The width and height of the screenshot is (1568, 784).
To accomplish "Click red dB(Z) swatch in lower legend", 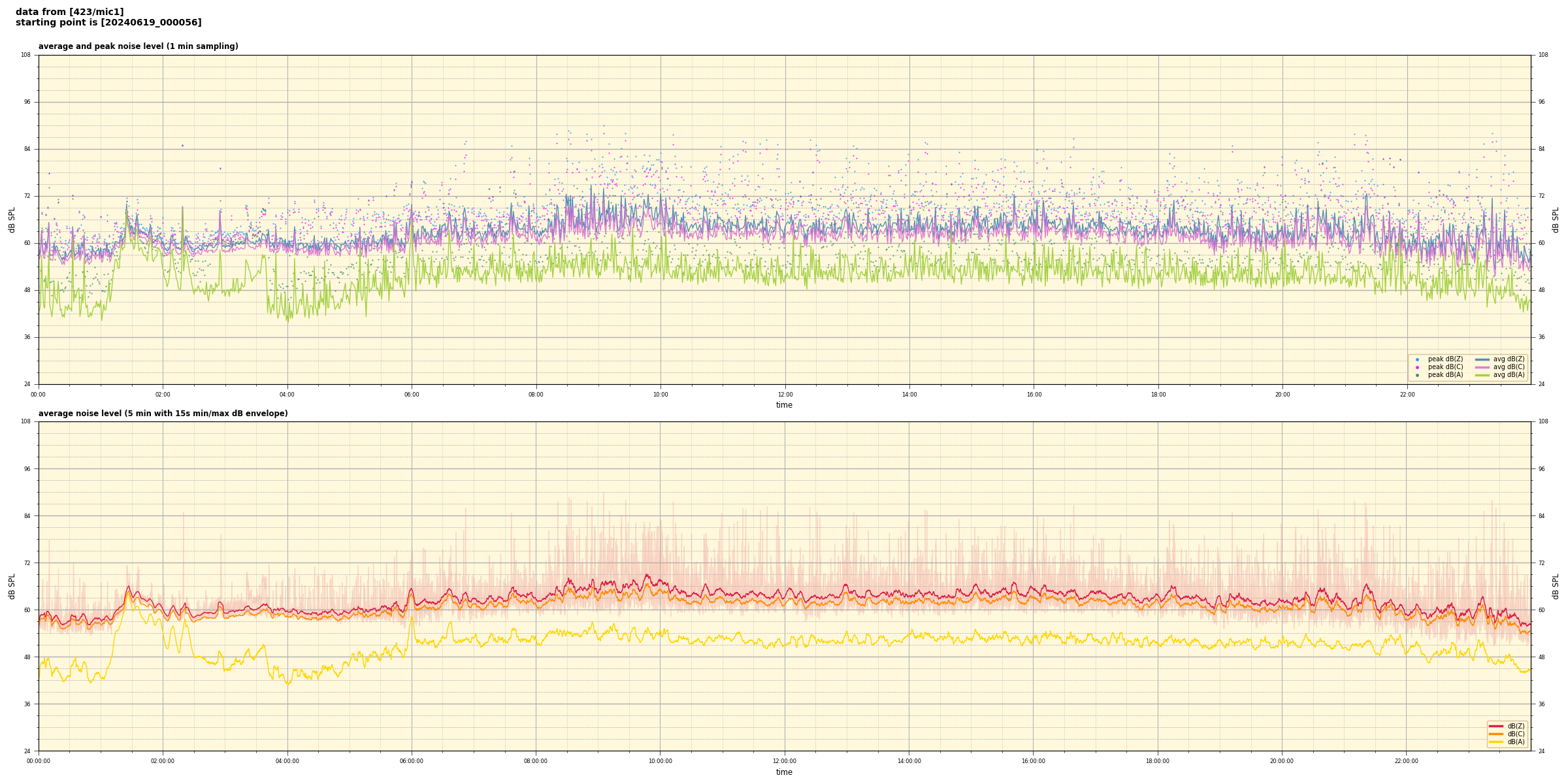I will coord(1496,726).
